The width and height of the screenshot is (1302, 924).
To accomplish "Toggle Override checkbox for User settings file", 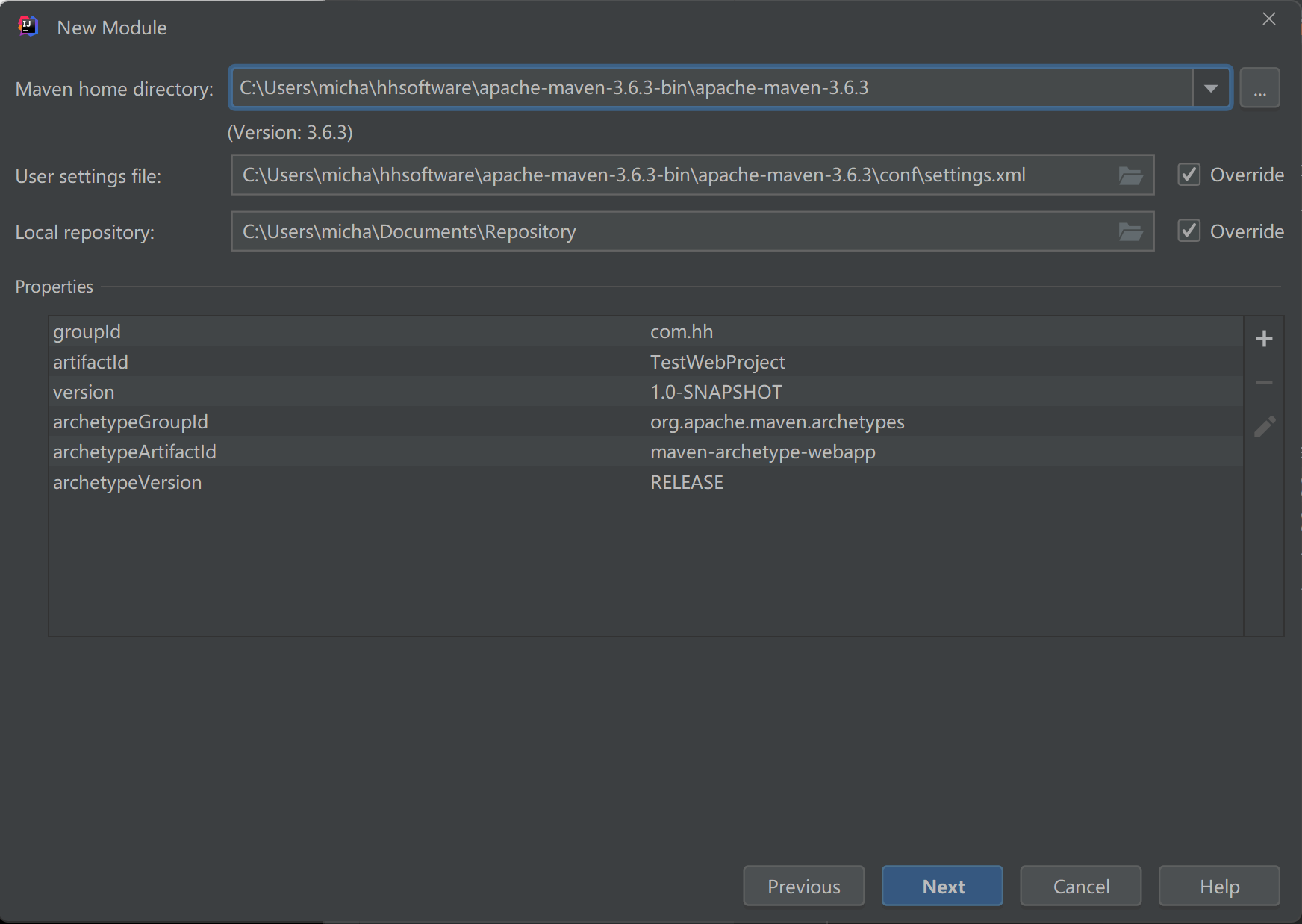I will pos(1189,175).
